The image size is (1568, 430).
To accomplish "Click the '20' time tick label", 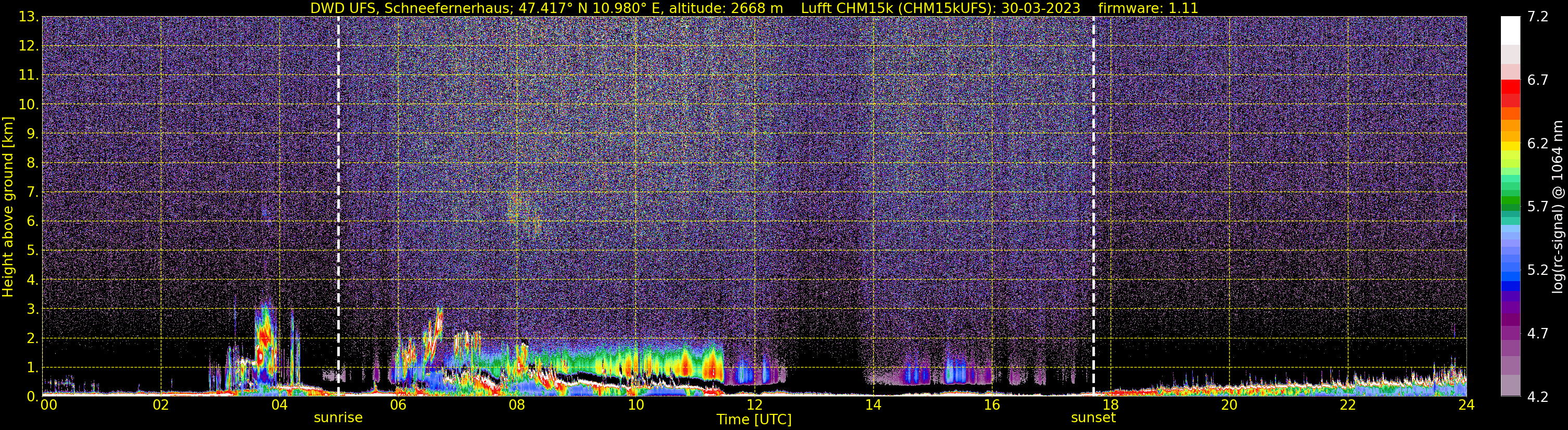I will click(x=1229, y=406).
